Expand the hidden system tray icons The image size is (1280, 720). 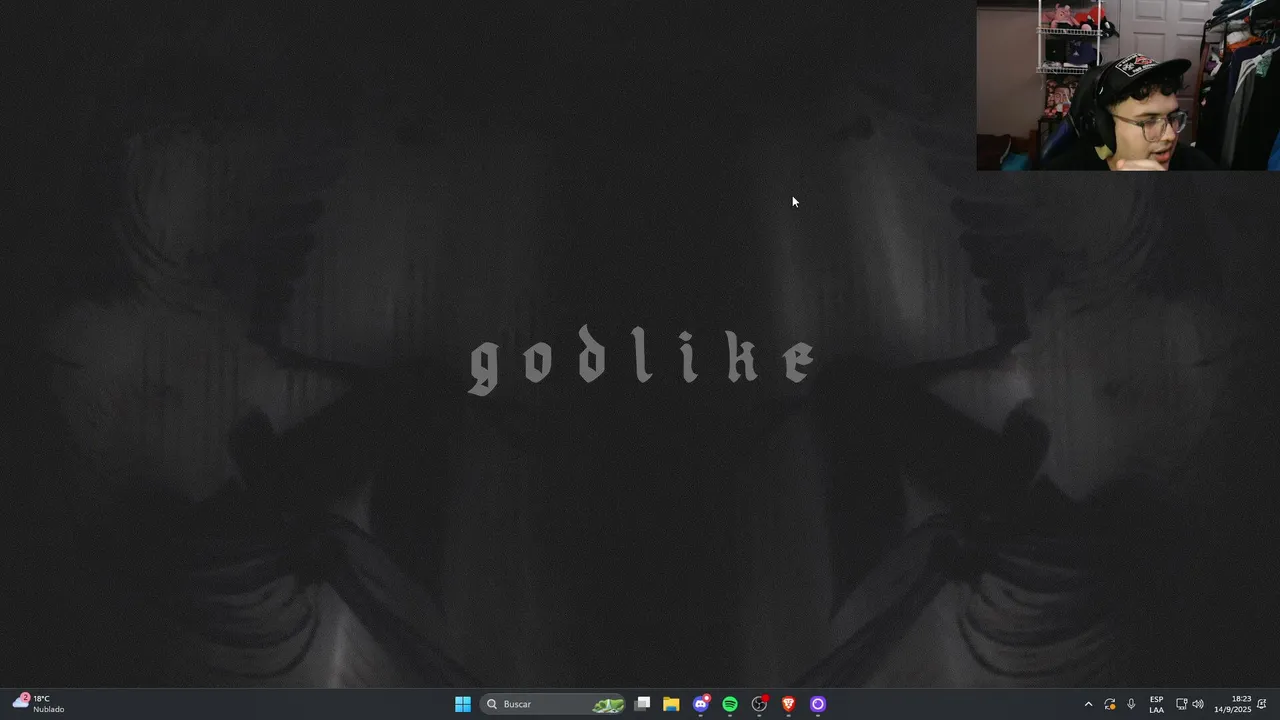[1088, 704]
